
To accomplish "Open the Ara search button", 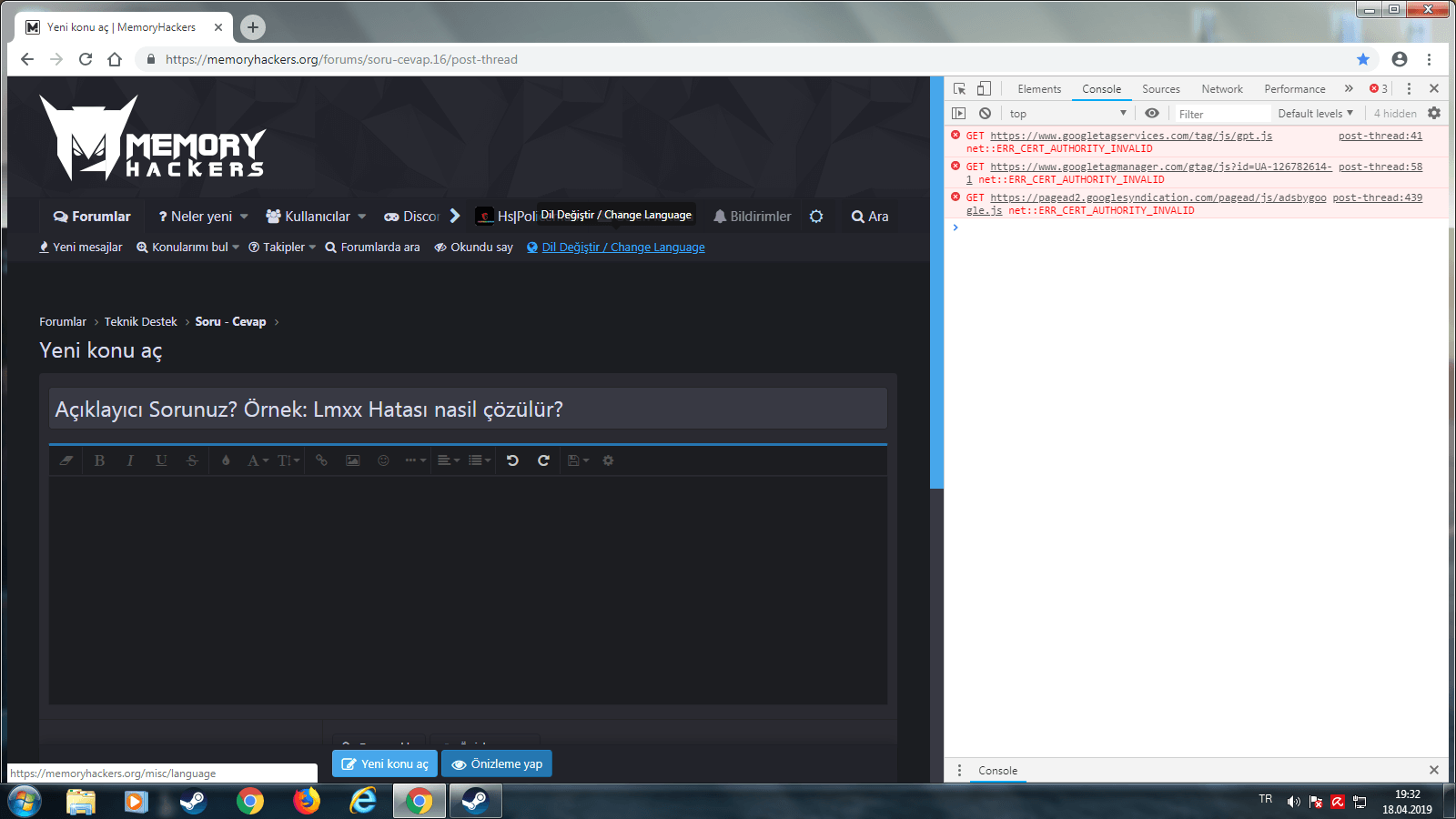I will coord(870,217).
